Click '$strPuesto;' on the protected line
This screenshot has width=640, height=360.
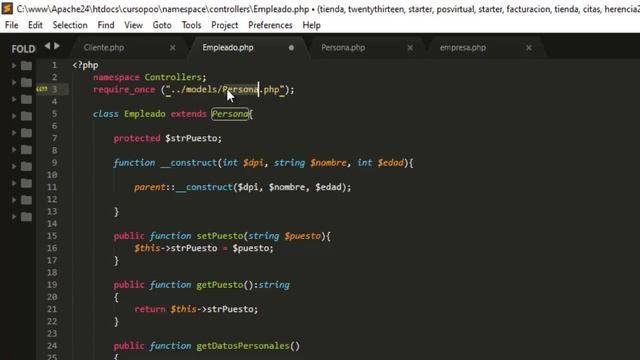click(x=193, y=138)
